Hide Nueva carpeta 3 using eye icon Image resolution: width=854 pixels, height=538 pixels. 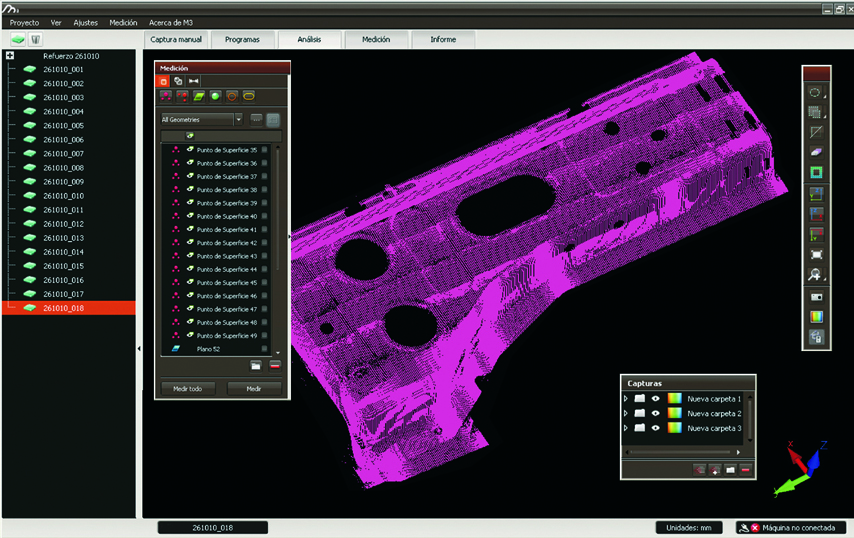pos(656,428)
